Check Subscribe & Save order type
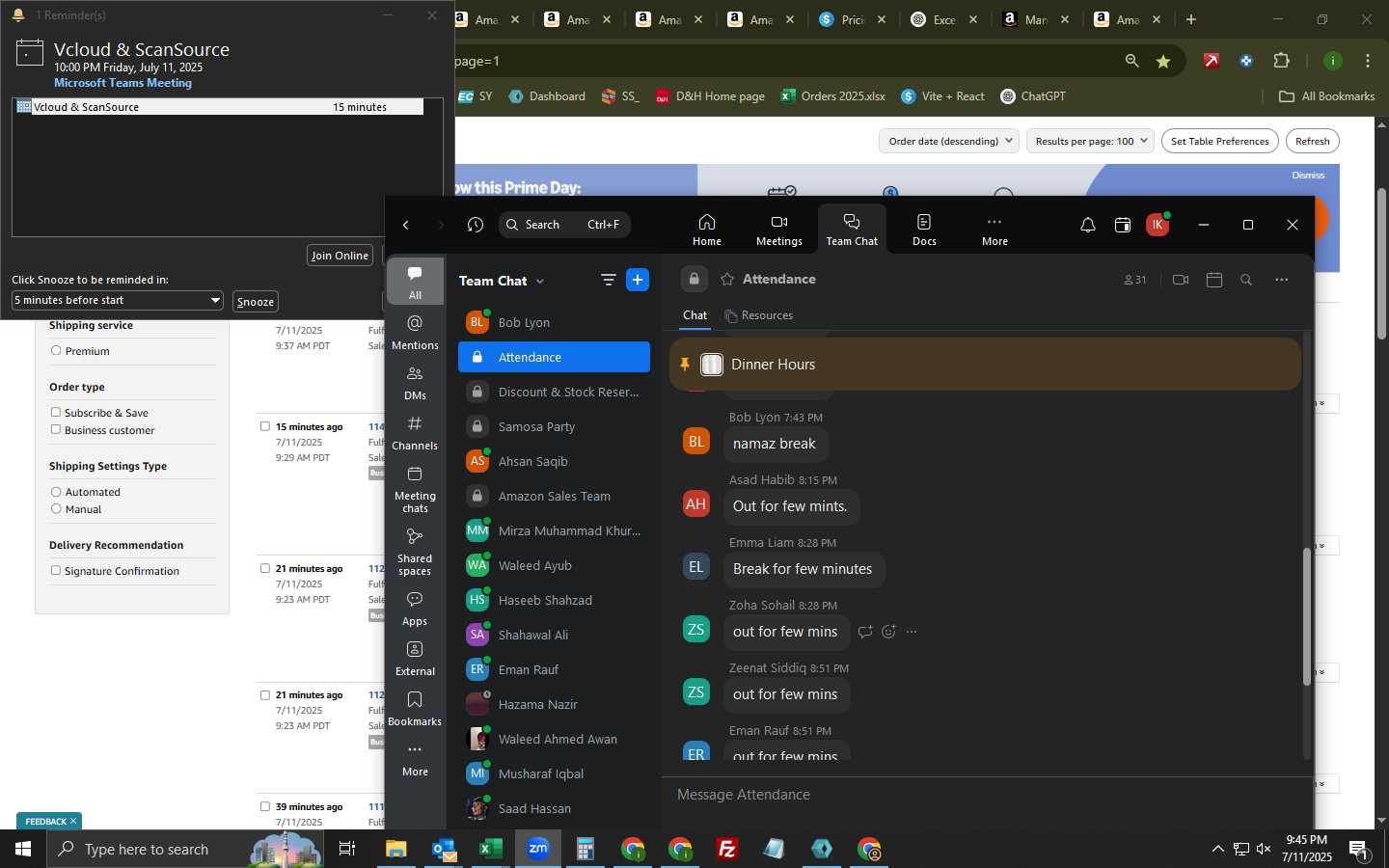The width and height of the screenshot is (1389, 868). pos(56,412)
